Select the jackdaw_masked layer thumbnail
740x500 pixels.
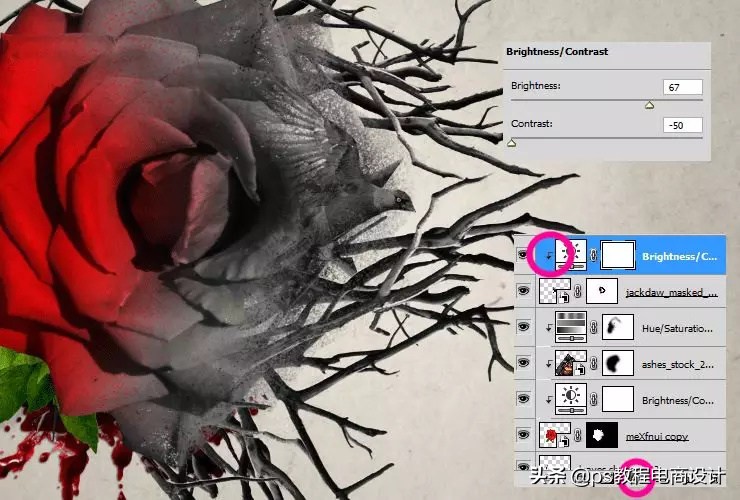coord(555,291)
